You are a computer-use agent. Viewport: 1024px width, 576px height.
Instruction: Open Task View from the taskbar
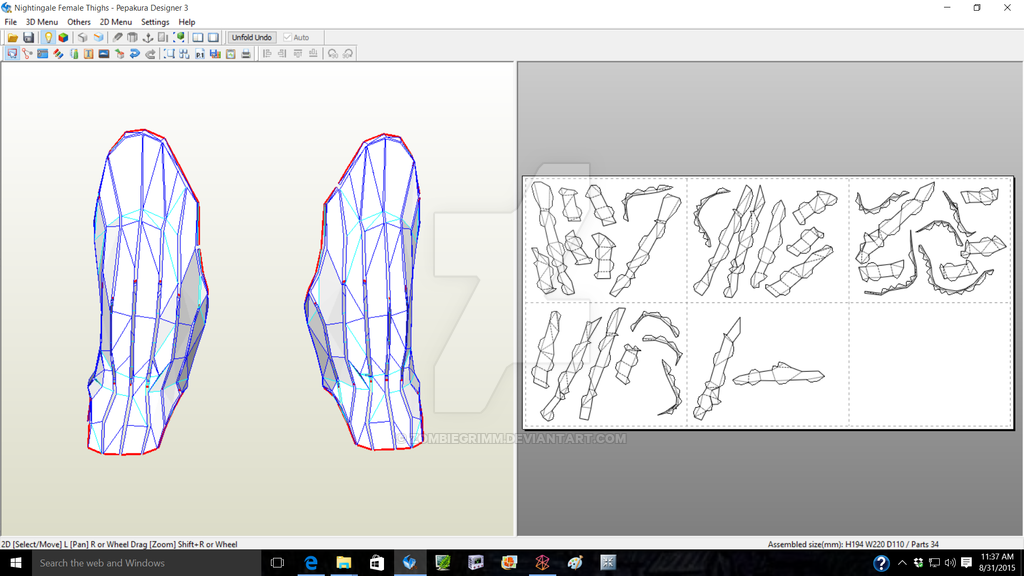277,563
